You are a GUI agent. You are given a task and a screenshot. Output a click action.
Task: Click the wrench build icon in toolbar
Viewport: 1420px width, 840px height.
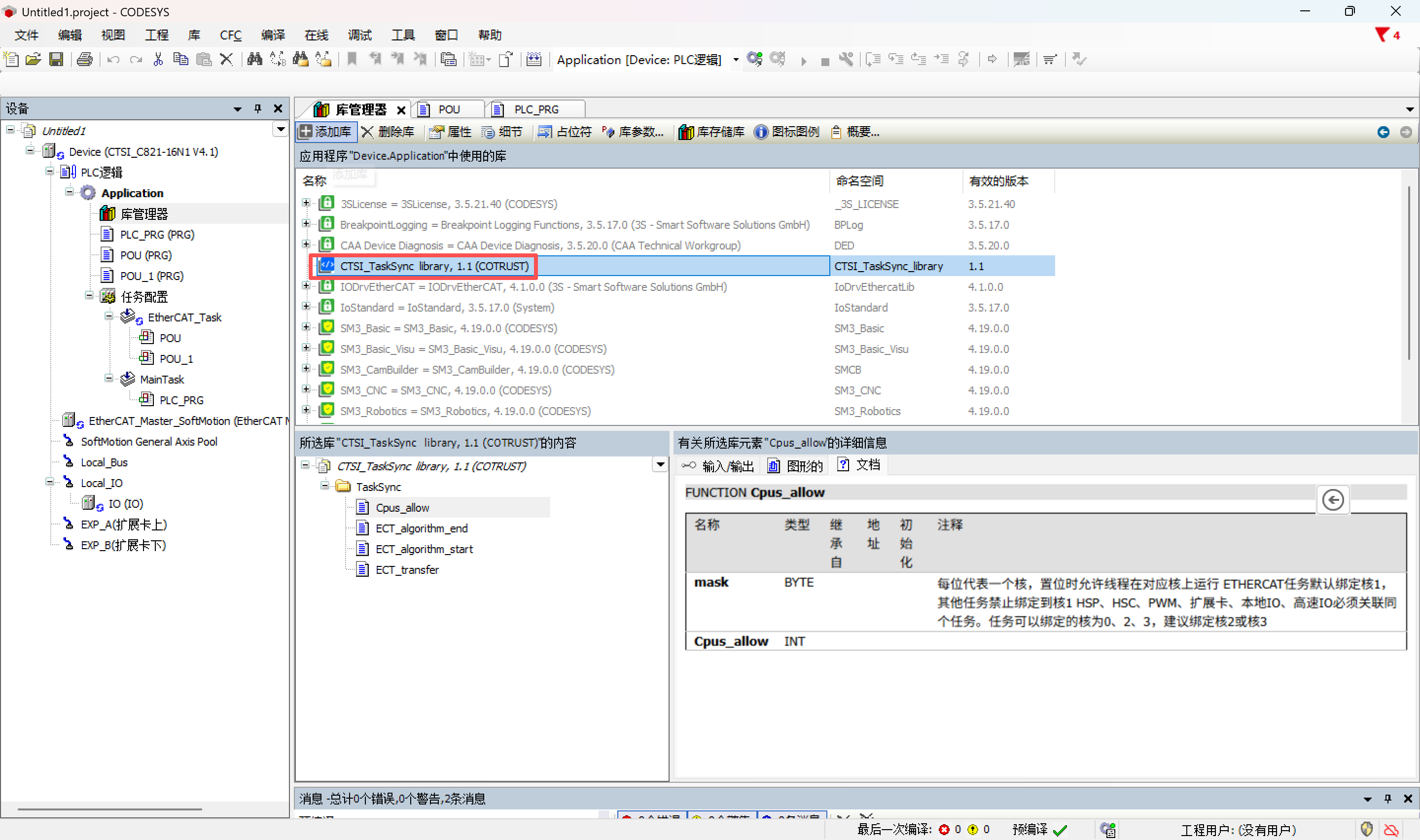point(846,60)
